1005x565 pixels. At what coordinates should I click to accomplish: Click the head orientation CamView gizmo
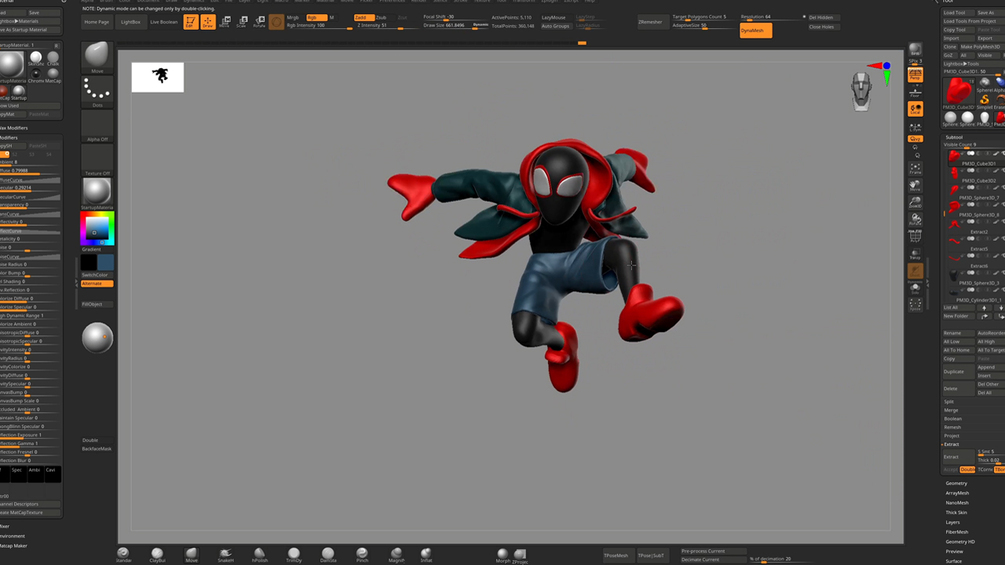(861, 90)
